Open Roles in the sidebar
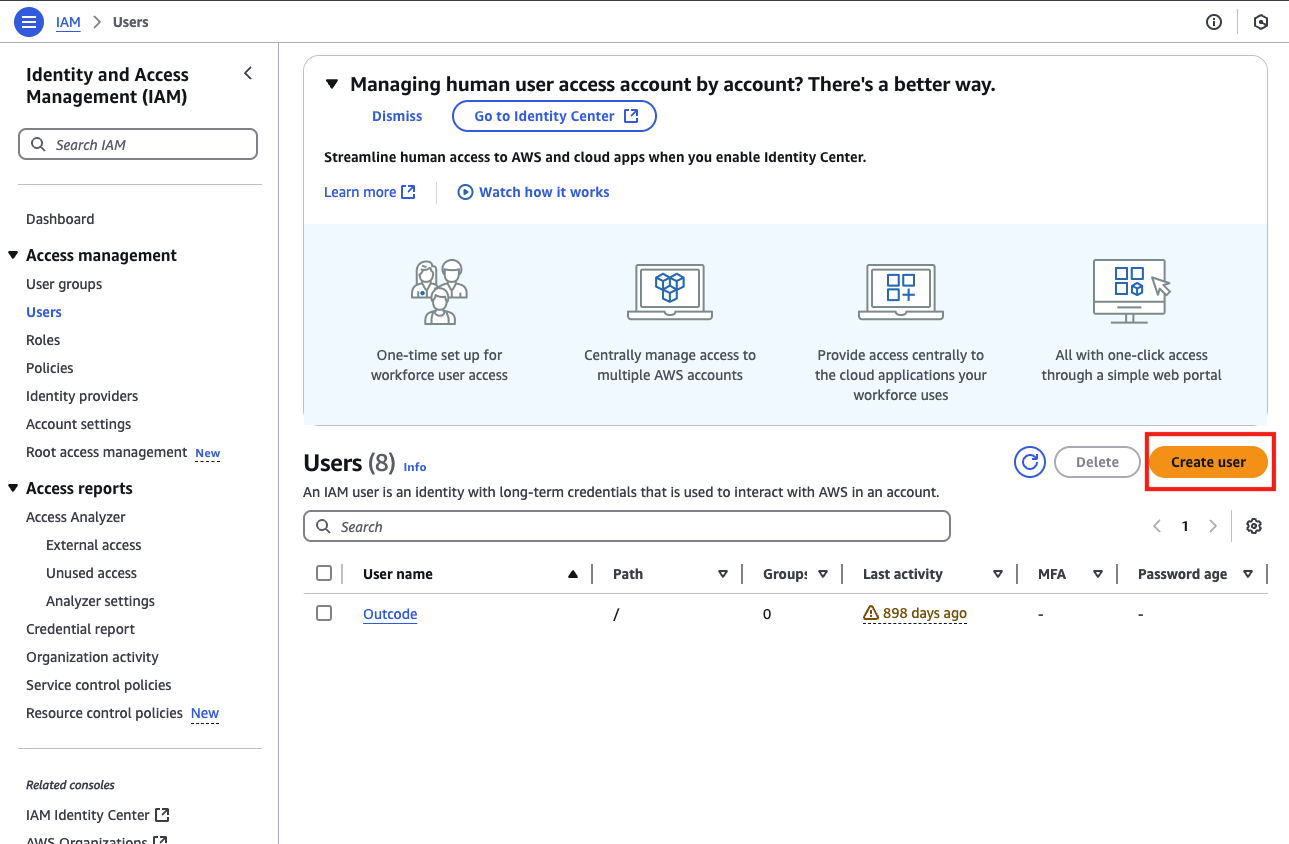 pyautogui.click(x=43, y=340)
